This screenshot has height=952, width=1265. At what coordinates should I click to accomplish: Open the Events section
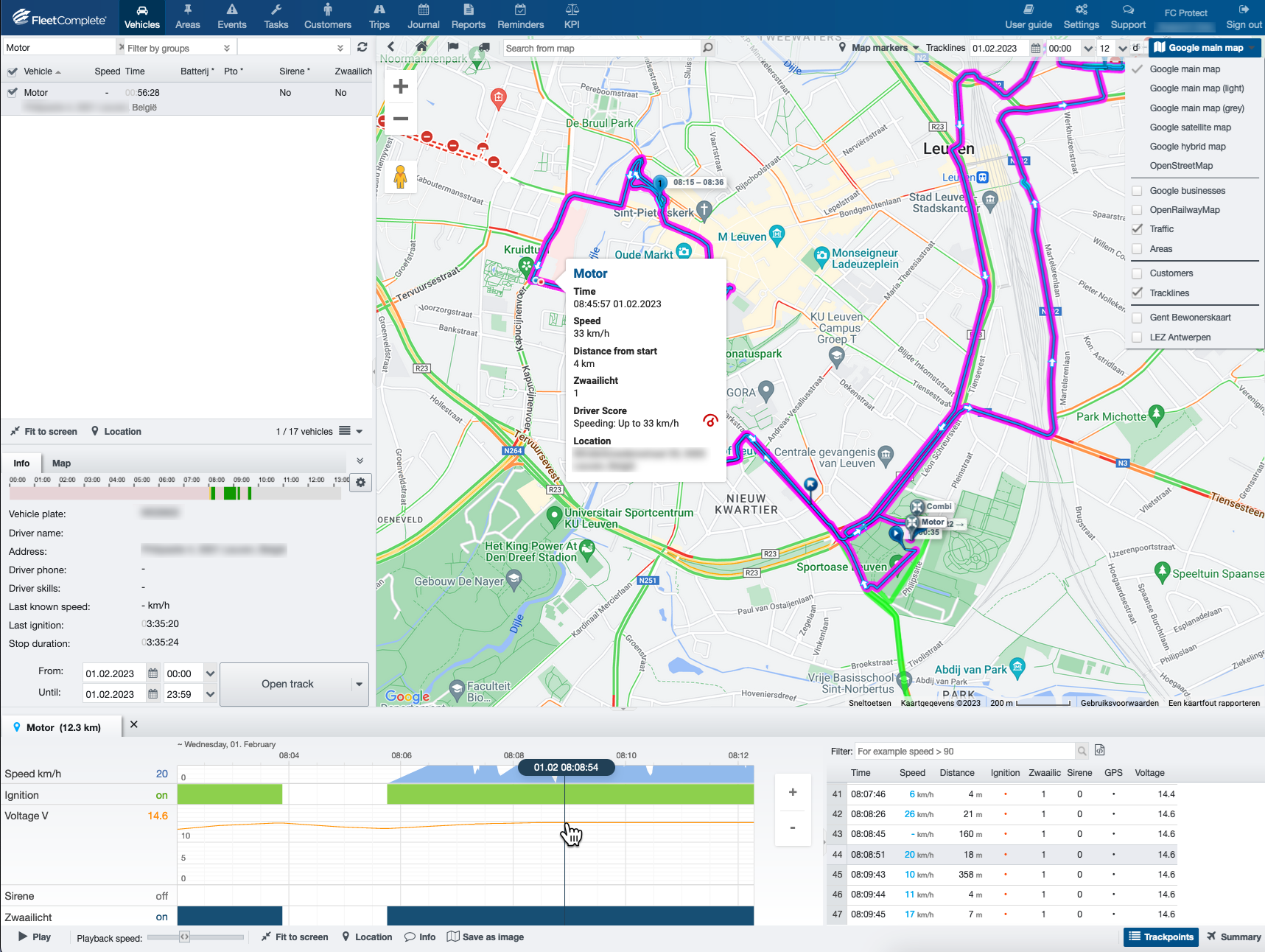tap(231, 17)
